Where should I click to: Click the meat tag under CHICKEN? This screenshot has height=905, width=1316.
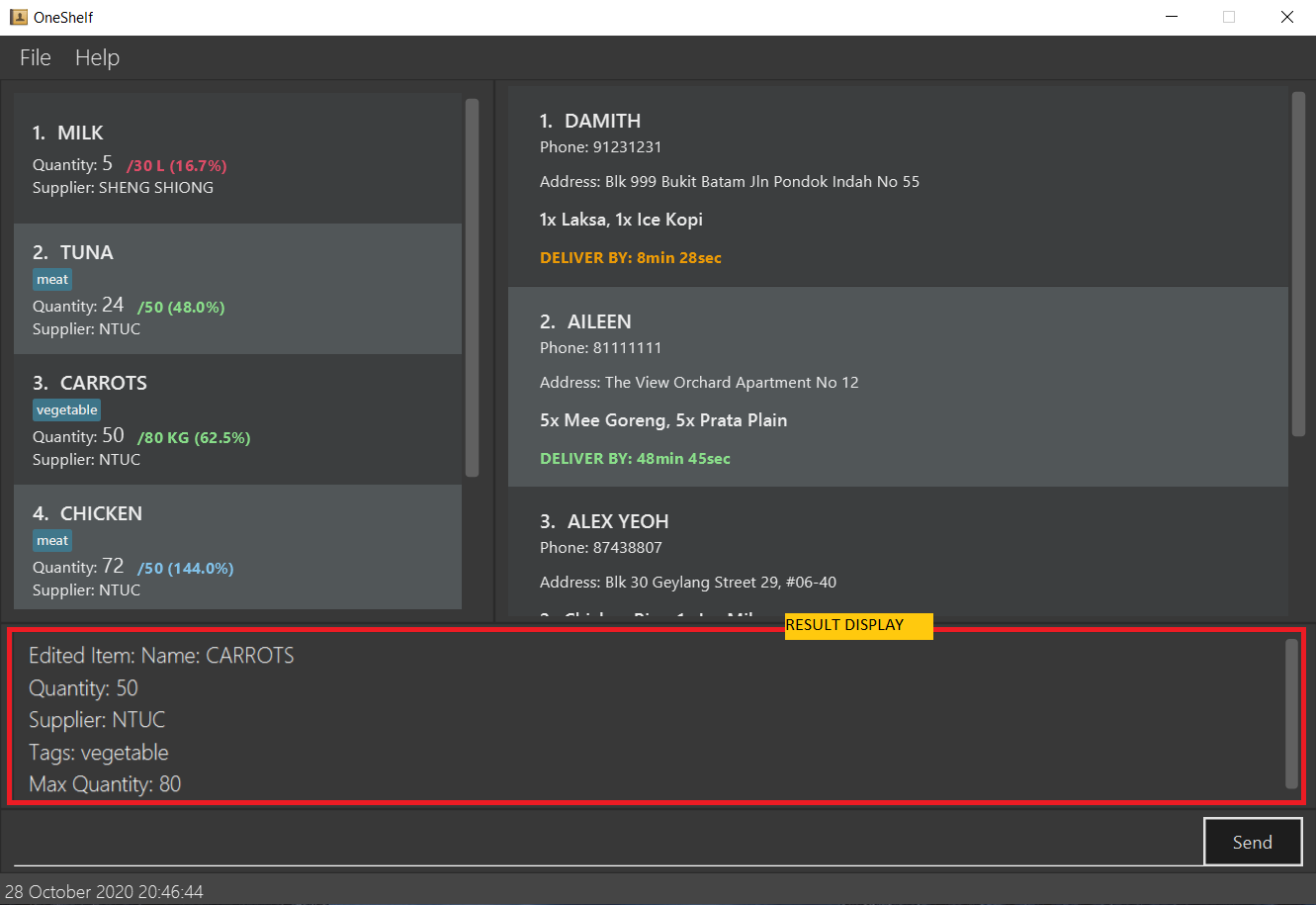click(52, 541)
